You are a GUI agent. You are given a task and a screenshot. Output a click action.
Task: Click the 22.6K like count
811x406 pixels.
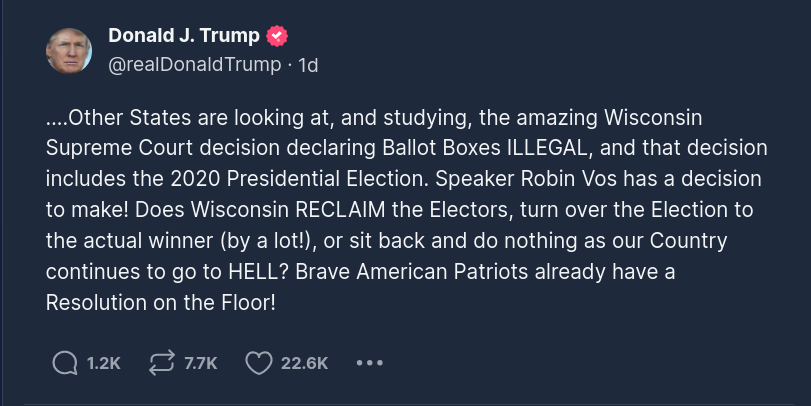[x=304, y=363]
